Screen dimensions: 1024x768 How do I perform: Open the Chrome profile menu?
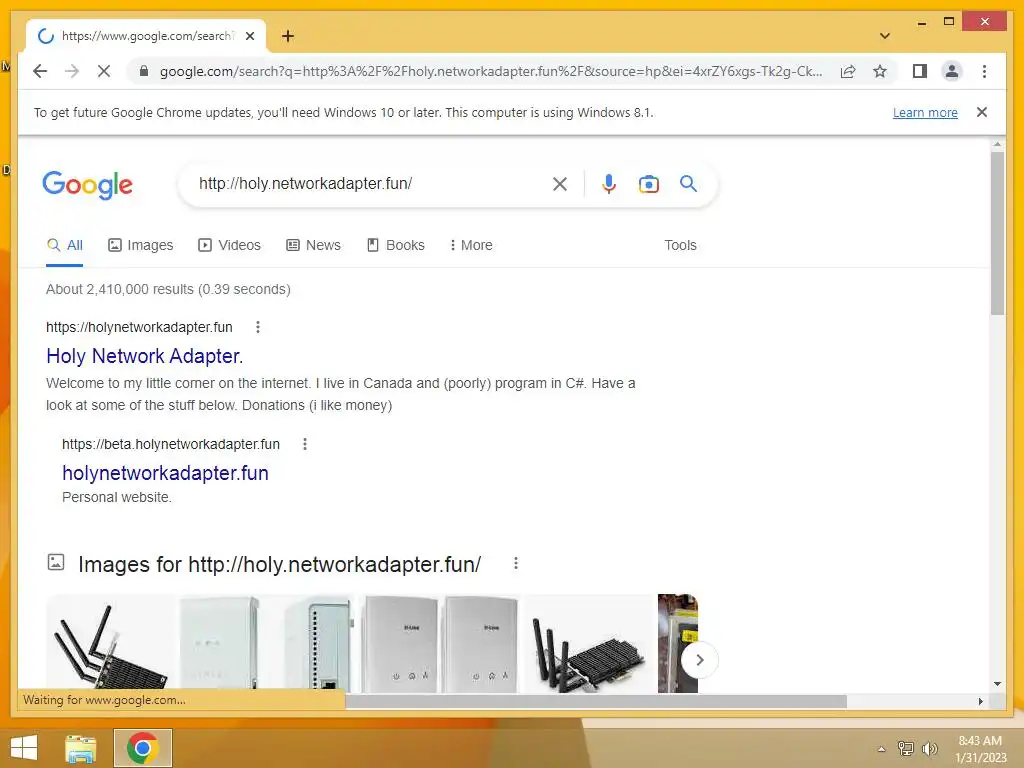952,71
